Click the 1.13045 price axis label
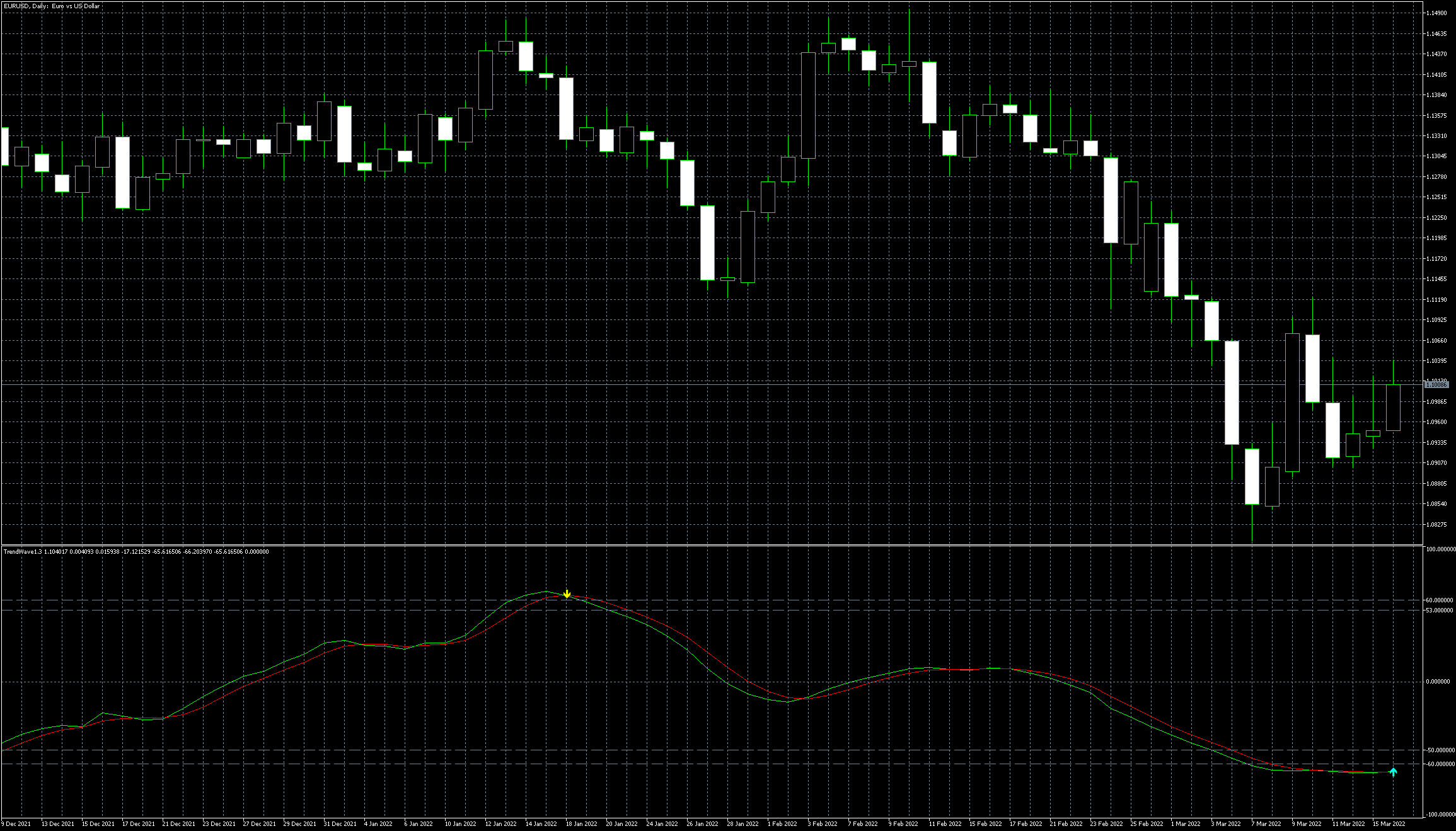1456x831 pixels. pos(1436,156)
